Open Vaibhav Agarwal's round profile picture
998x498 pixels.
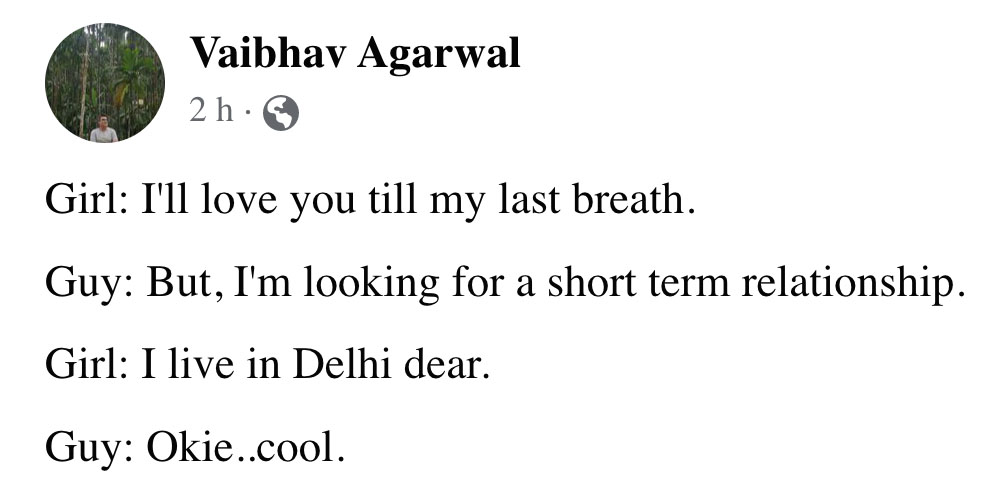(104, 83)
